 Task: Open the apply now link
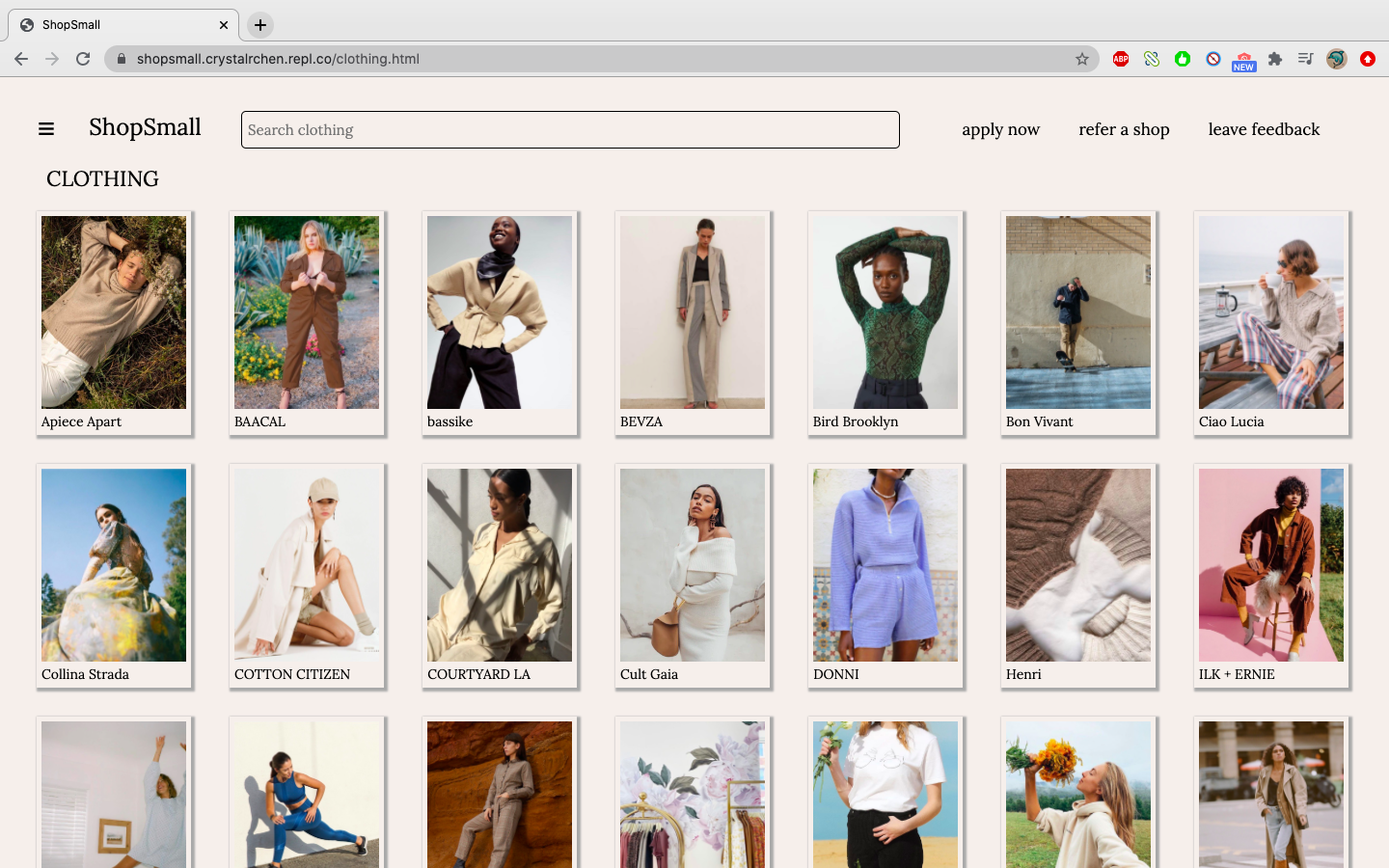point(1000,129)
